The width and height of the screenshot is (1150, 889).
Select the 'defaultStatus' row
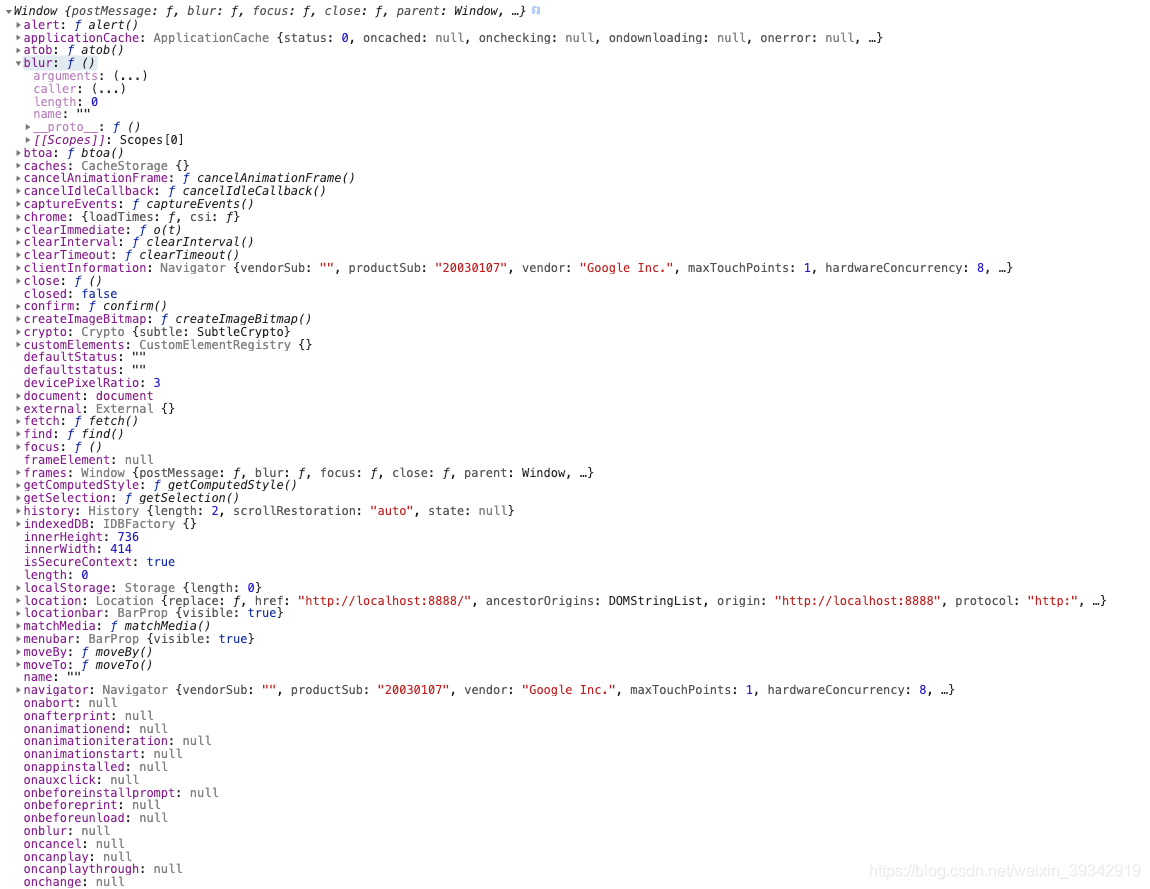click(85, 357)
